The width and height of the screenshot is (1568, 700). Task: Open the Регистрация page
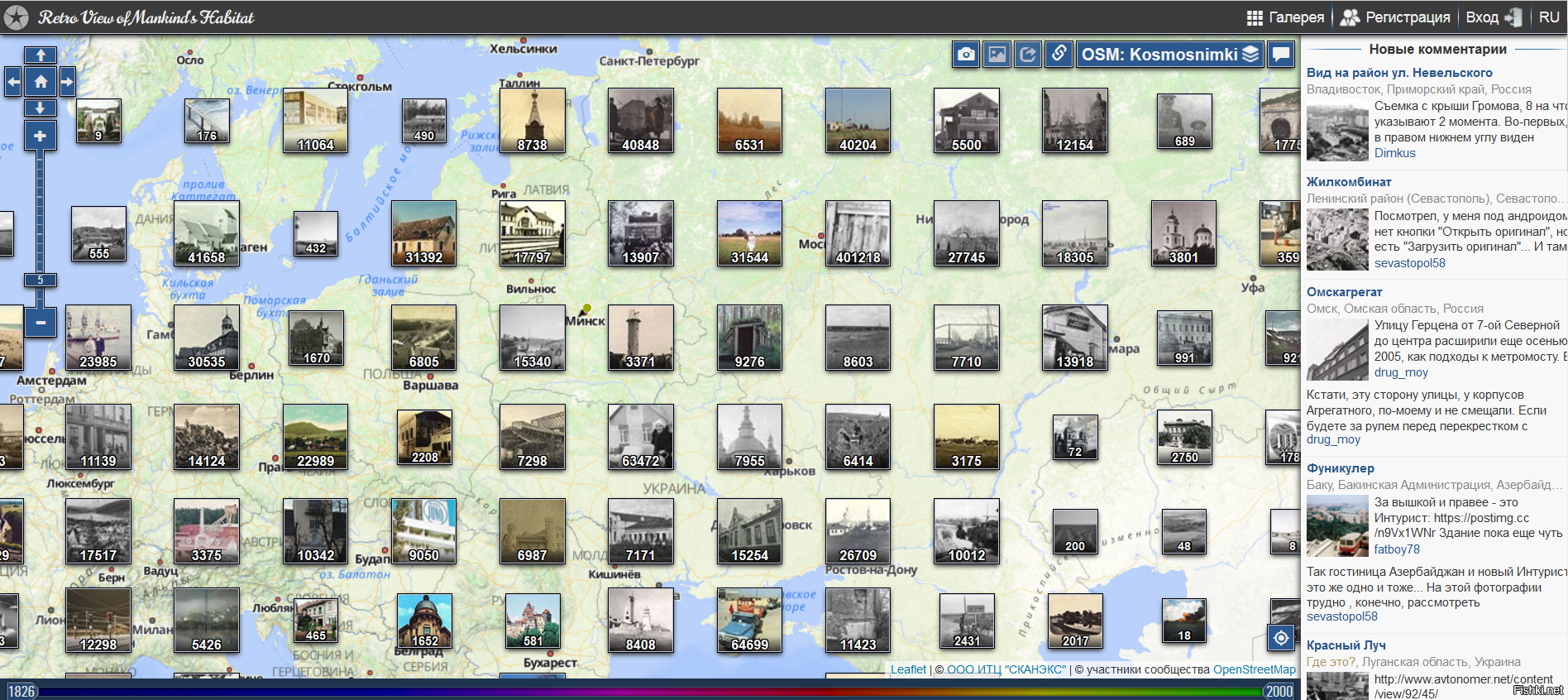(1395, 17)
